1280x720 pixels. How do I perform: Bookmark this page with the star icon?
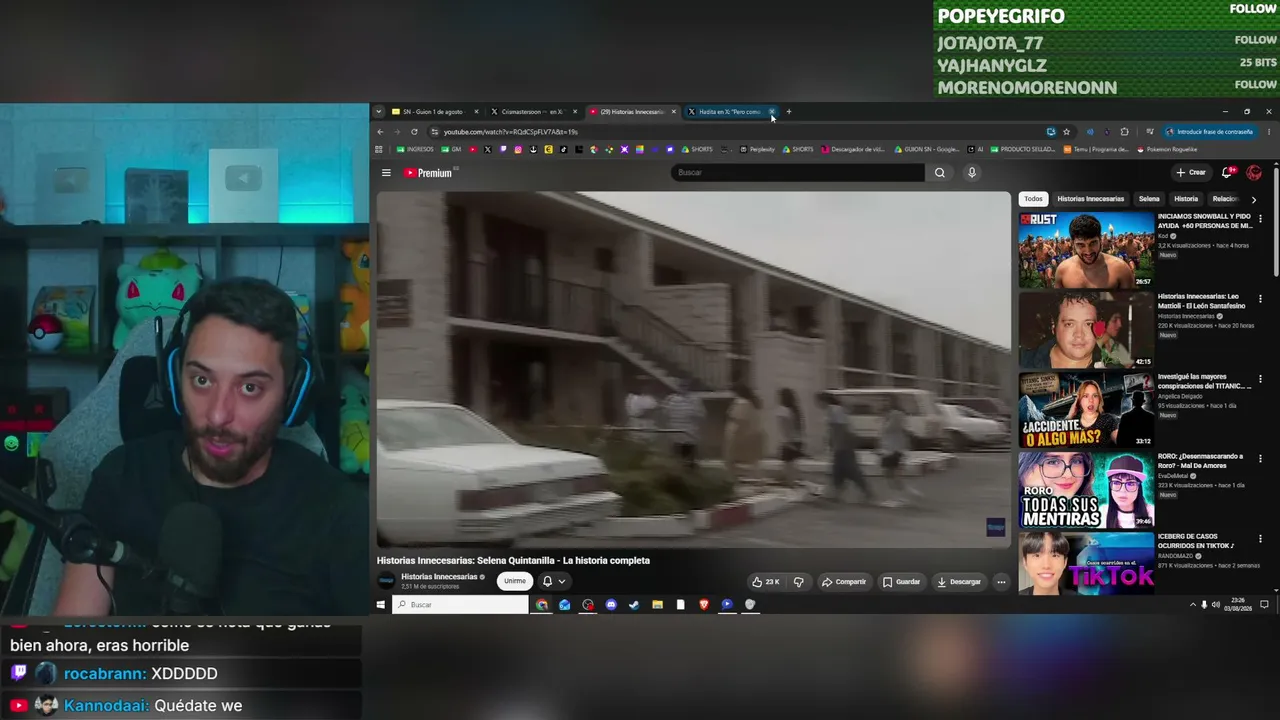pyautogui.click(x=1066, y=132)
